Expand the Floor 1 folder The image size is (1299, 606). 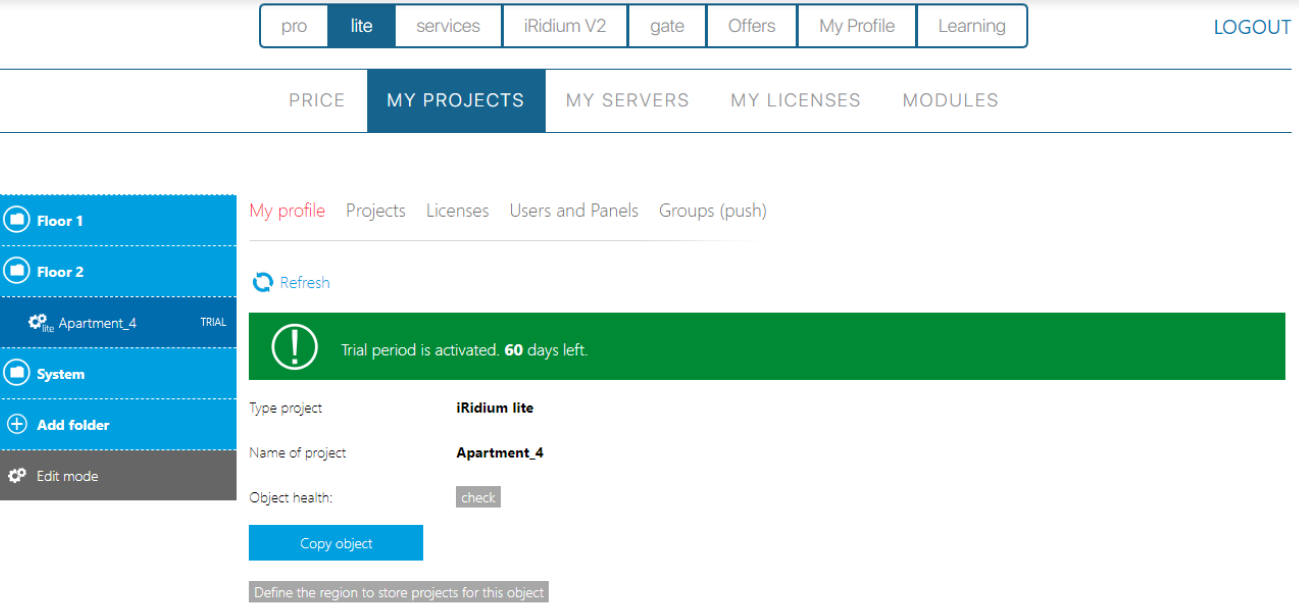tap(60, 221)
